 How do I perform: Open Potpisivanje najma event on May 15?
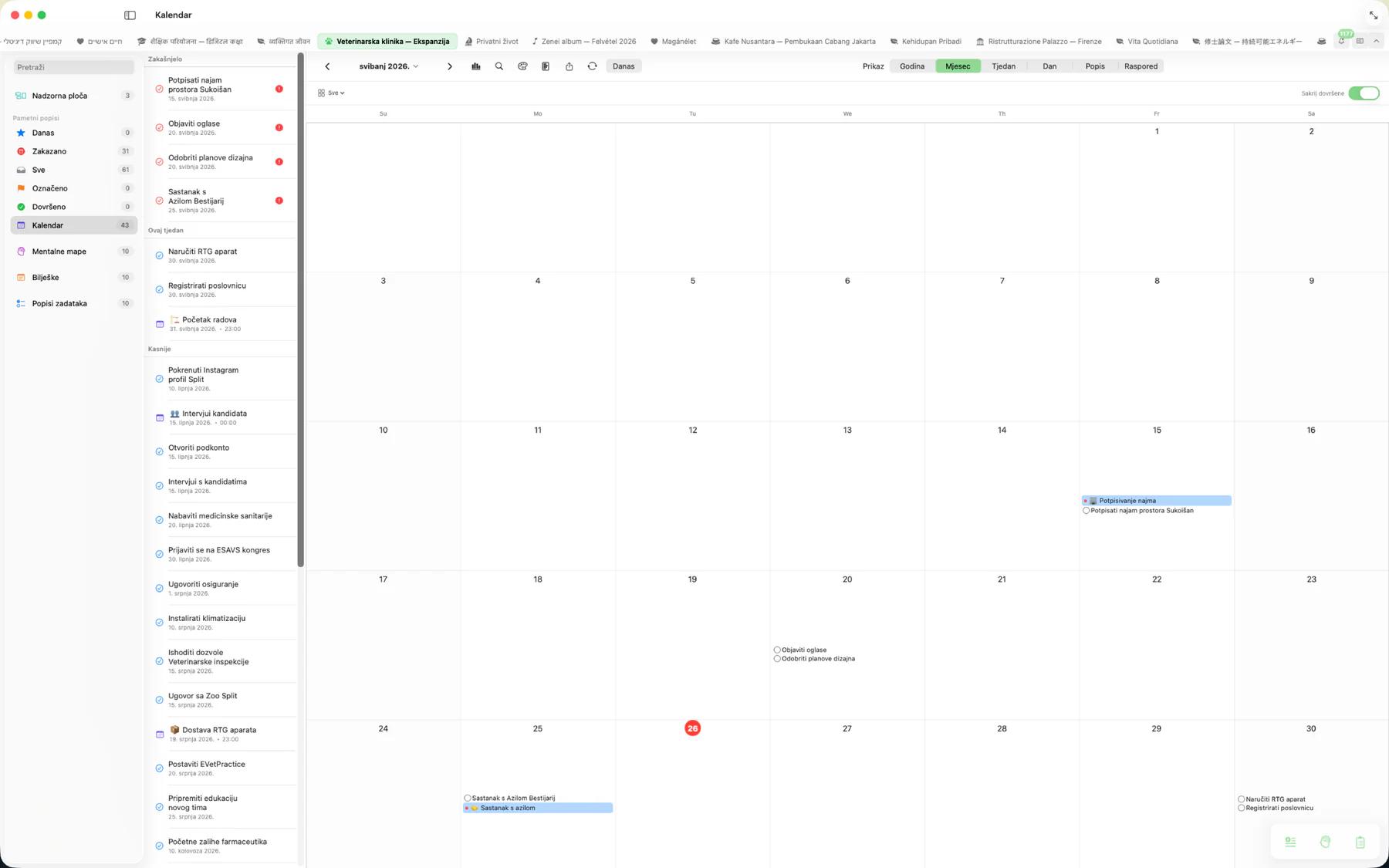tap(1156, 501)
